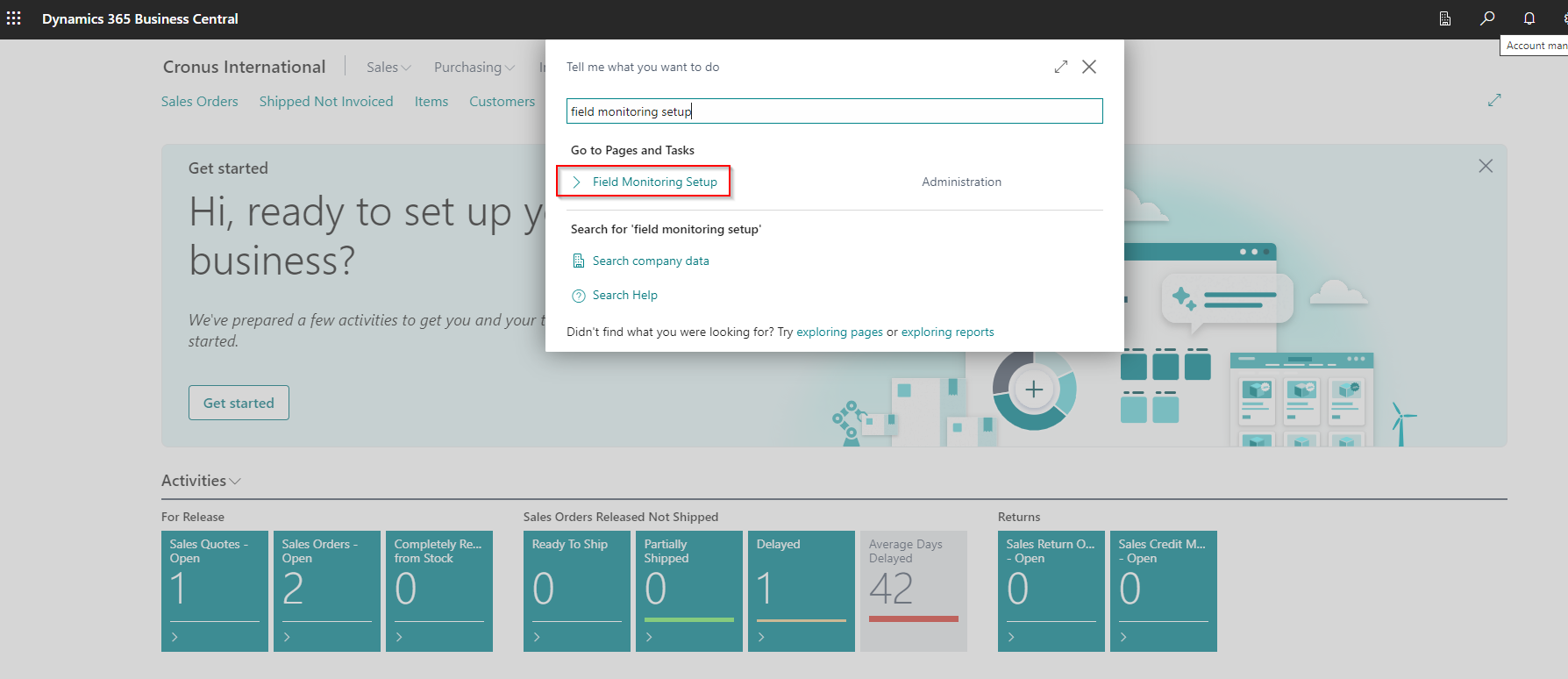
Task: Click the search magnifier icon in header
Action: [1487, 18]
